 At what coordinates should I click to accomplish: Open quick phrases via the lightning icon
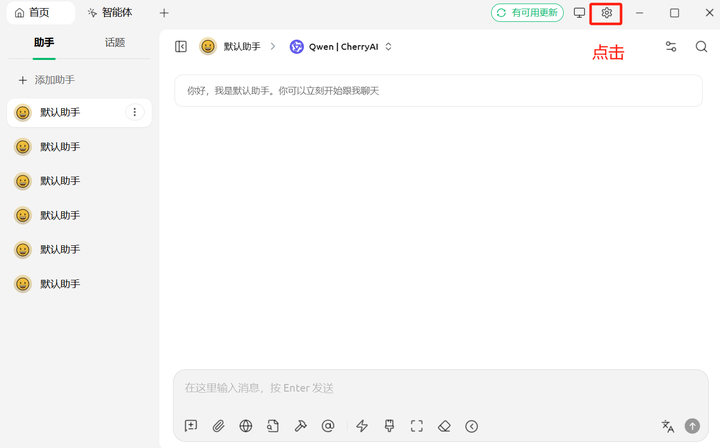point(362,426)
